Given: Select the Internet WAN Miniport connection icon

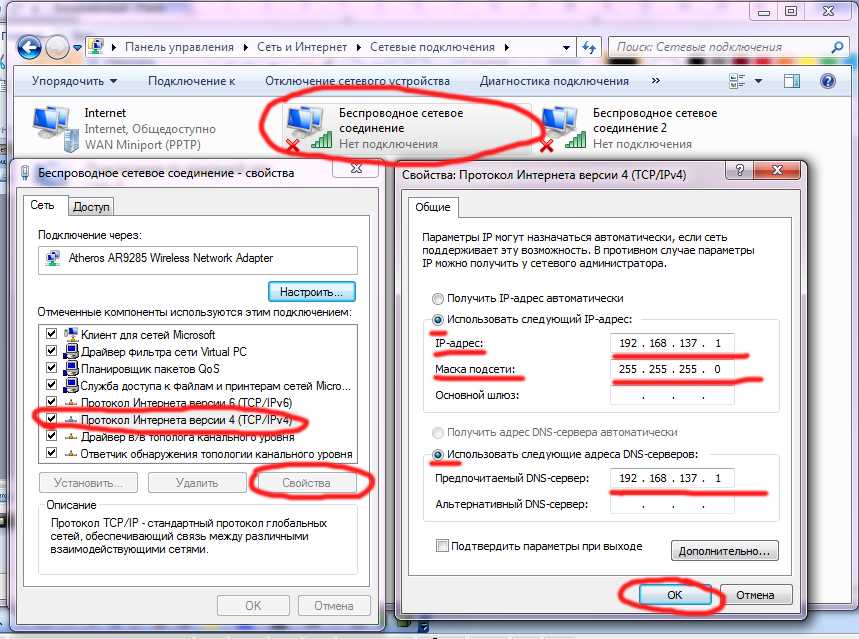Looking at the screenshot, I should 56,130.
